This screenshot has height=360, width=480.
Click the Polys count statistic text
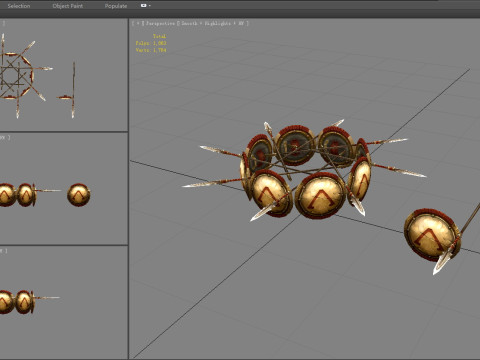[x=151, y=43]
